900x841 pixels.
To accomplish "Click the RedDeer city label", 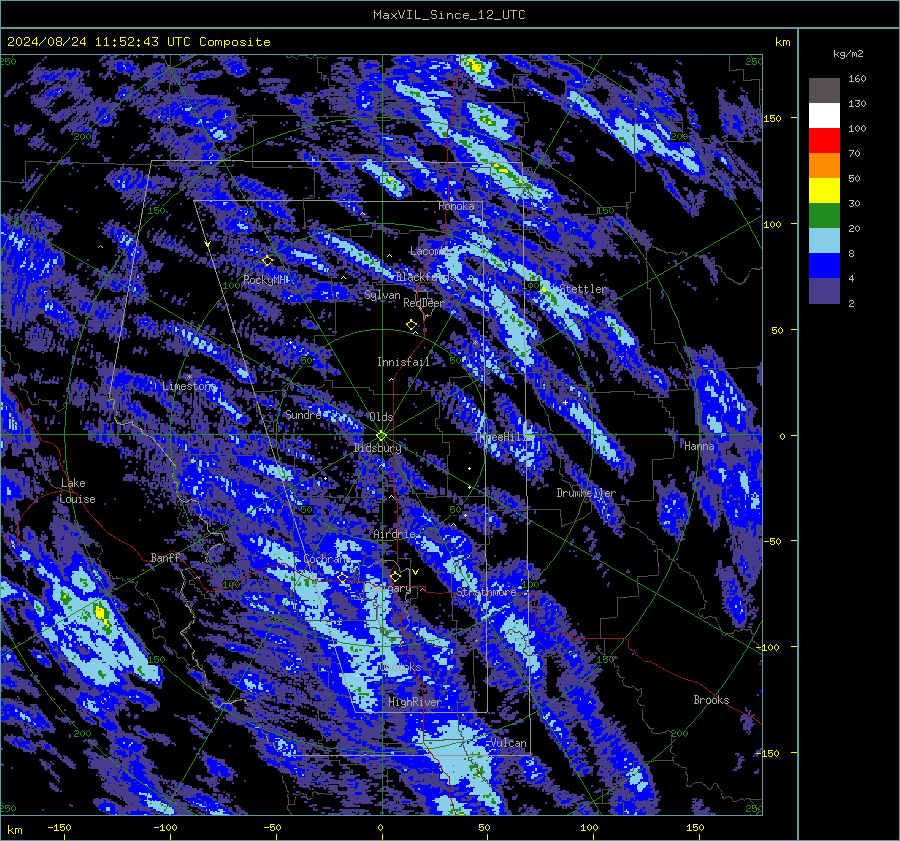I will pyautogui.click(x=424, y=303).
